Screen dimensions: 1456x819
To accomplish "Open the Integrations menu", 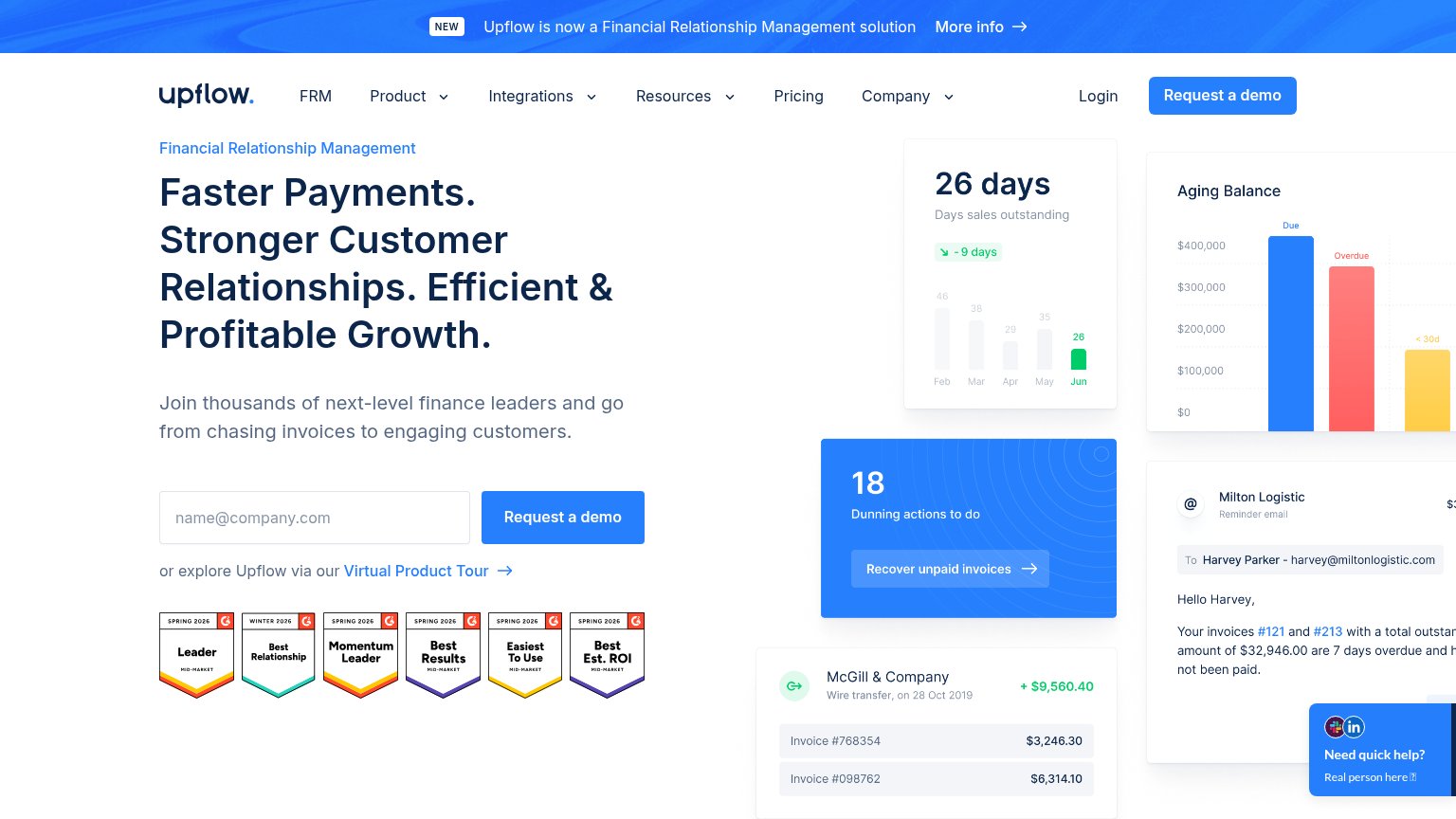I will pyautogui.click(x=531, y=96).
